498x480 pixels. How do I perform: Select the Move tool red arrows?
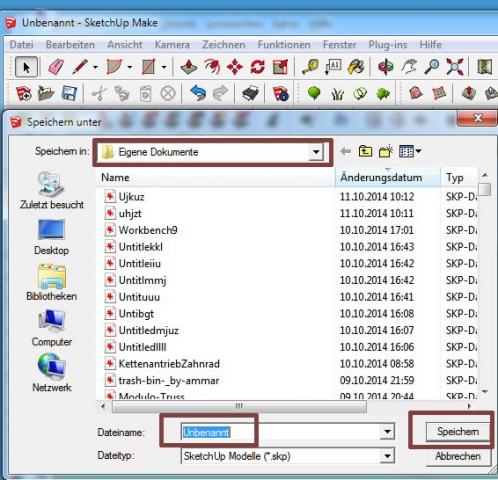pyautogui.click(x=235, y=67)
